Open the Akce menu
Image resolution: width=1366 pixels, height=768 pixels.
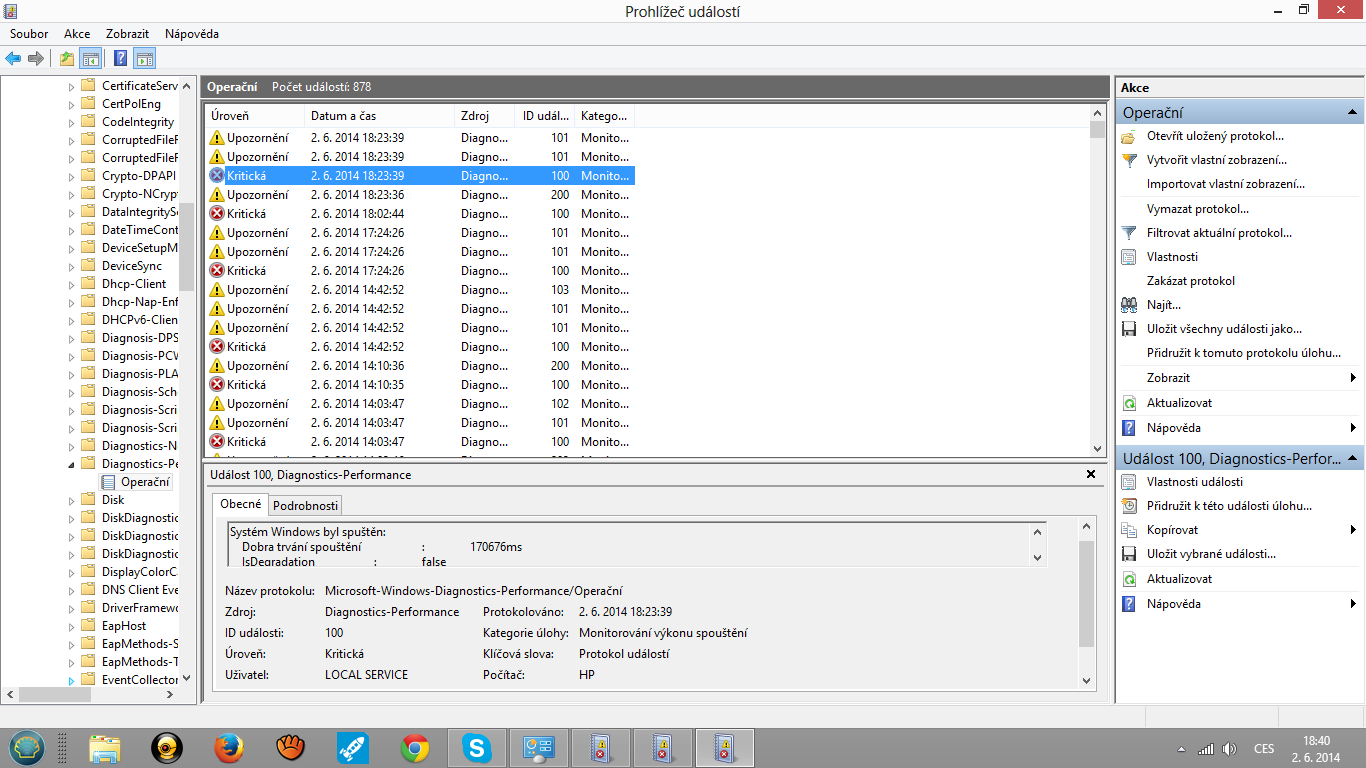pyautogui.click(x=77, y=34)
